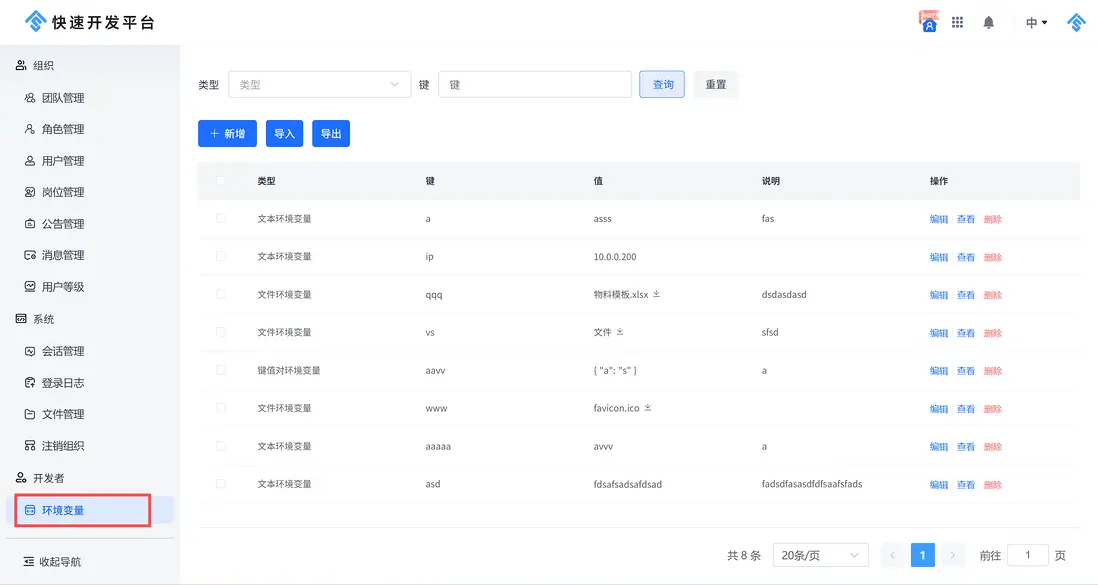
Task: Click the 查询 search button
Action: click(663, 85)
